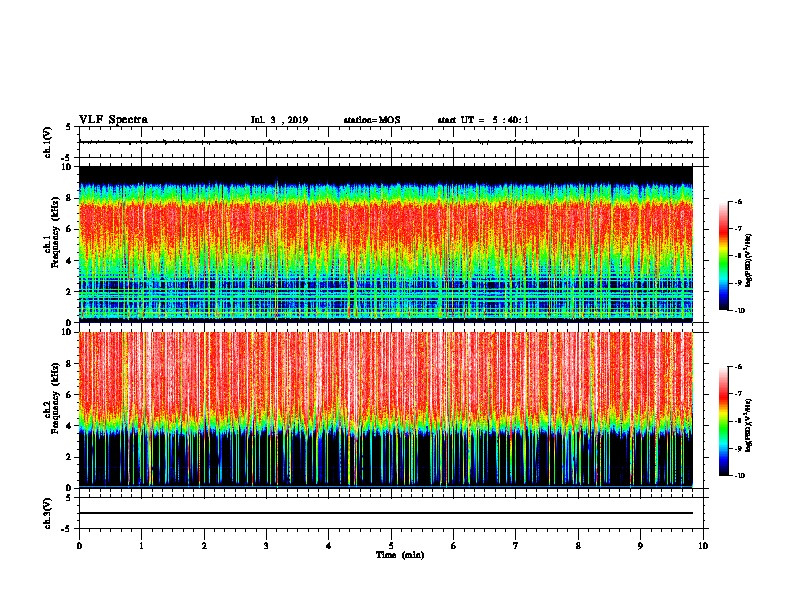Image resolution: width=792 pixels, height=612 pixels.
Task: Click the '6' kHz tick of ch.2 spectrogram
Action: click(69, 394)
